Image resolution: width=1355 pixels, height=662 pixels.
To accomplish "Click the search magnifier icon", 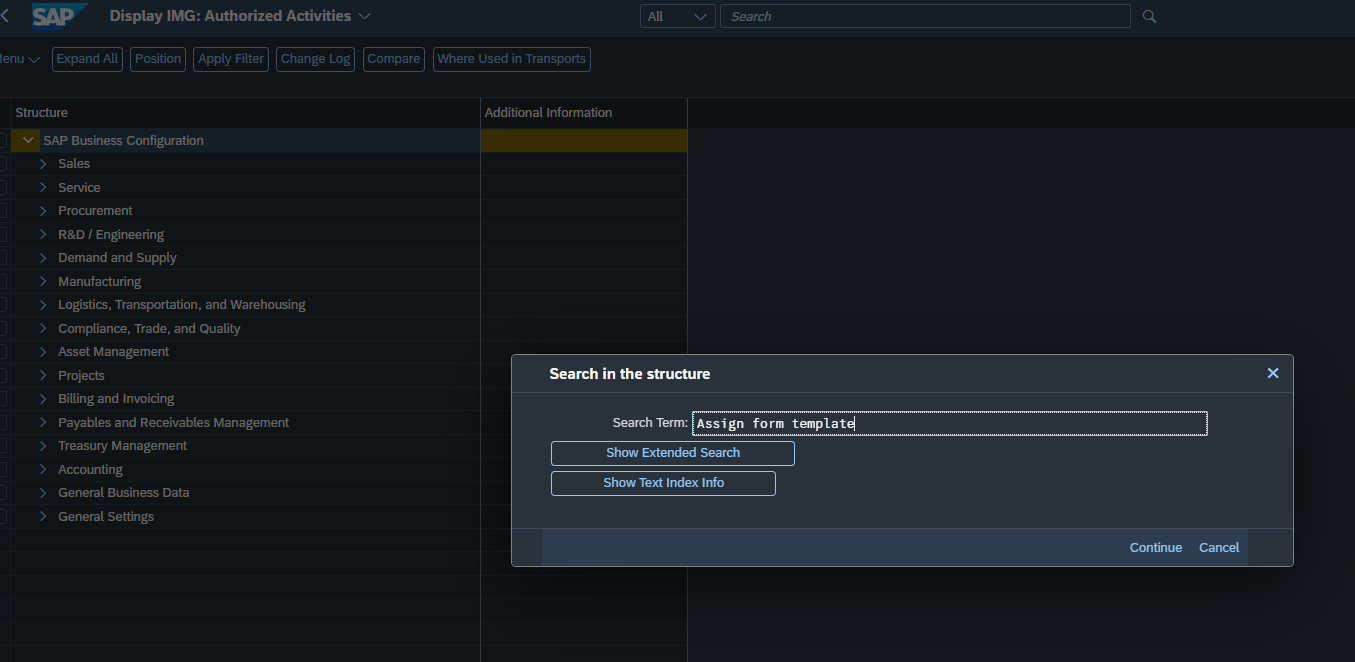I will click(x=1148, y=16).
